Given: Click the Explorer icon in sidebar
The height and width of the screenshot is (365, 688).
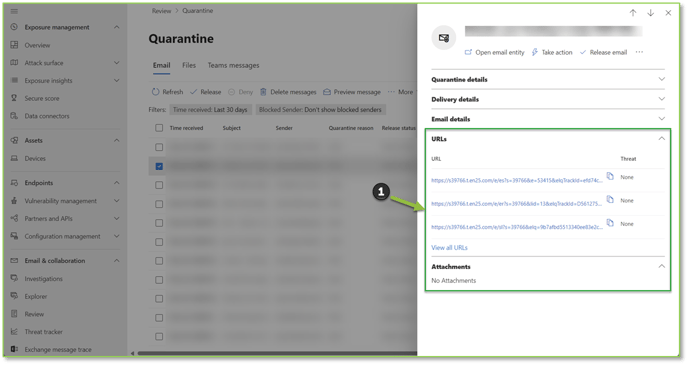Looking at the screenshot, I should coord(14,296).
